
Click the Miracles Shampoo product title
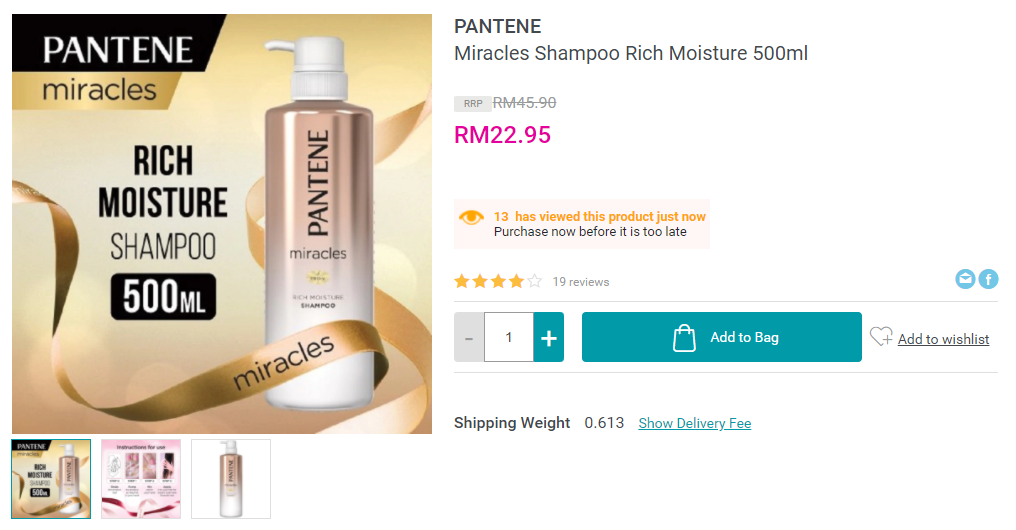(x=630, y=54)
